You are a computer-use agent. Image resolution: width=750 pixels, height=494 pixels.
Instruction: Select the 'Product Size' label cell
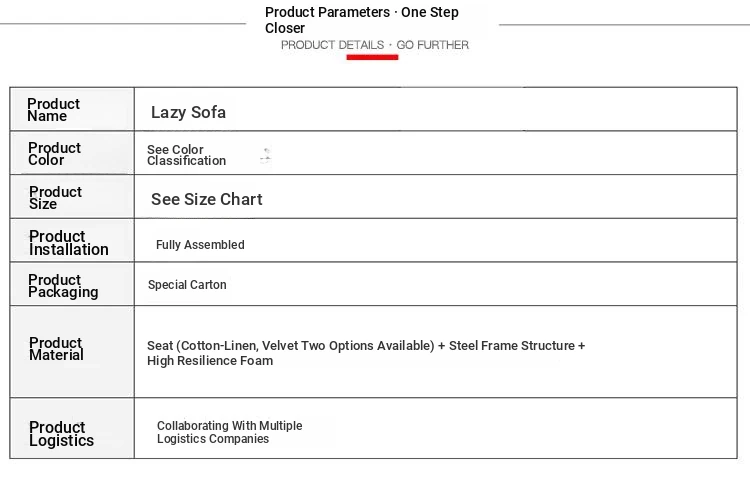[72, 197]
